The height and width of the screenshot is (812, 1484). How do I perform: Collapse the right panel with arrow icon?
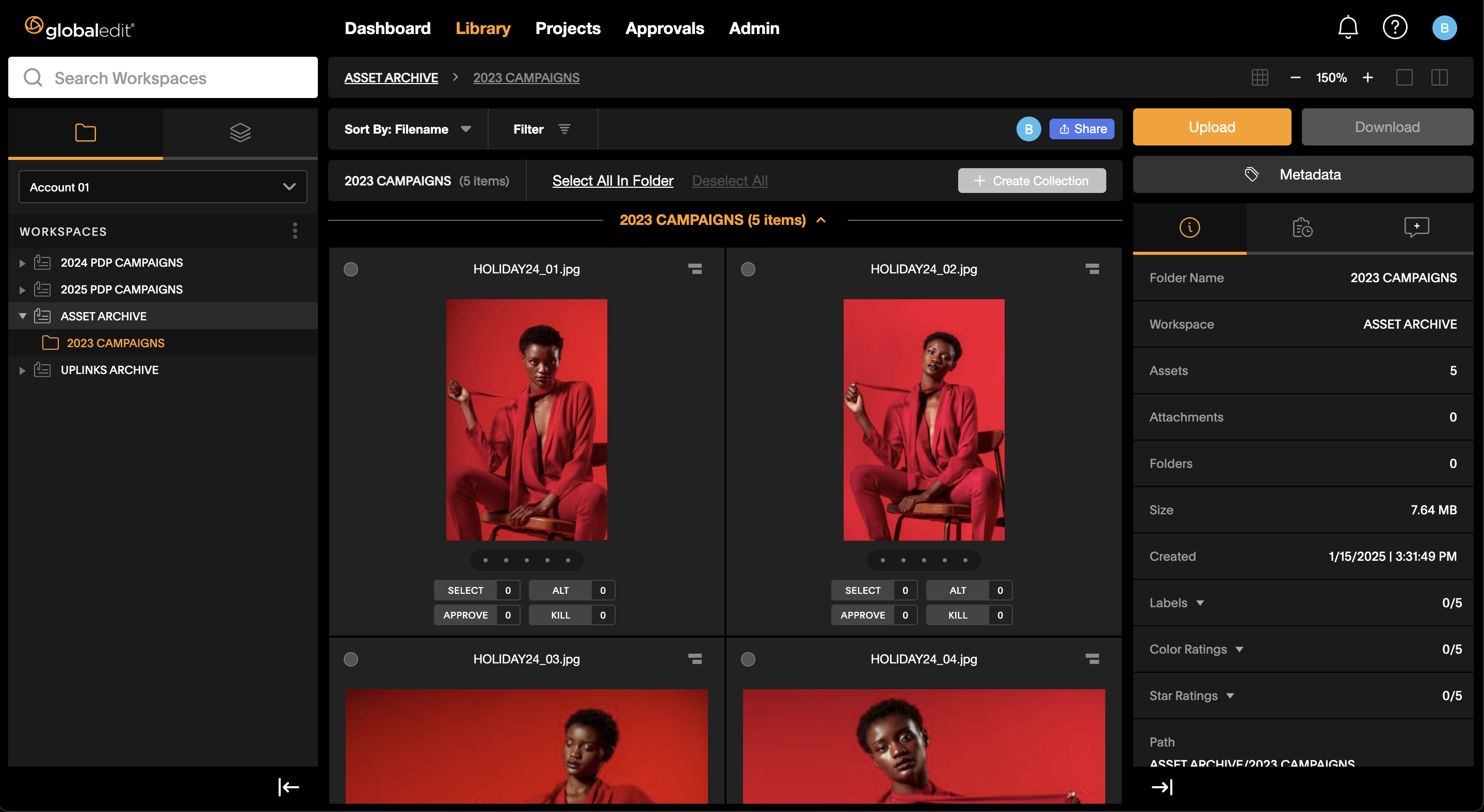pos(1162,787)
